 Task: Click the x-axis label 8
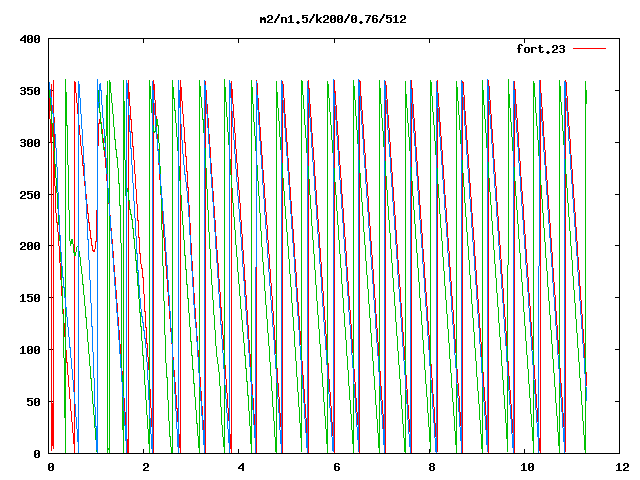(x=432, y=467)
